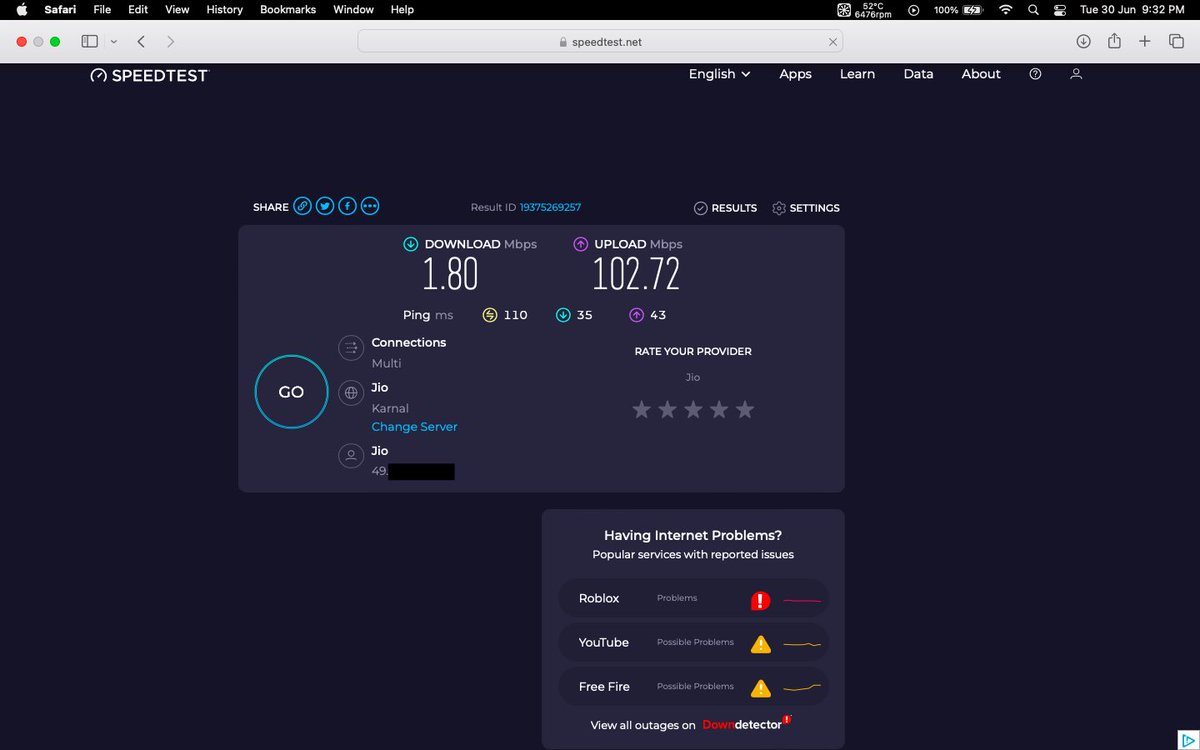This screenshot has height=750, width=1200.
Task: Click the fan temperature monitor icon
Action: point(842,9)
